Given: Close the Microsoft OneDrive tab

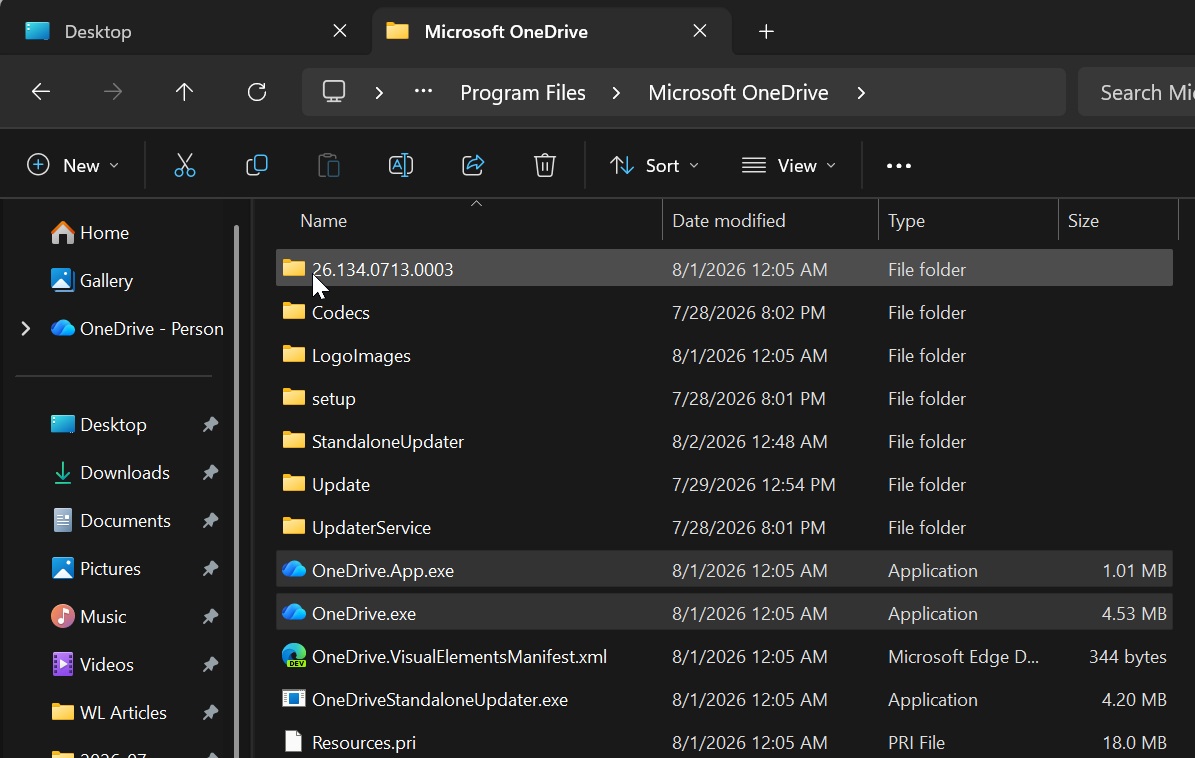Looking at the screenshot, I should [x=700, y=30].
